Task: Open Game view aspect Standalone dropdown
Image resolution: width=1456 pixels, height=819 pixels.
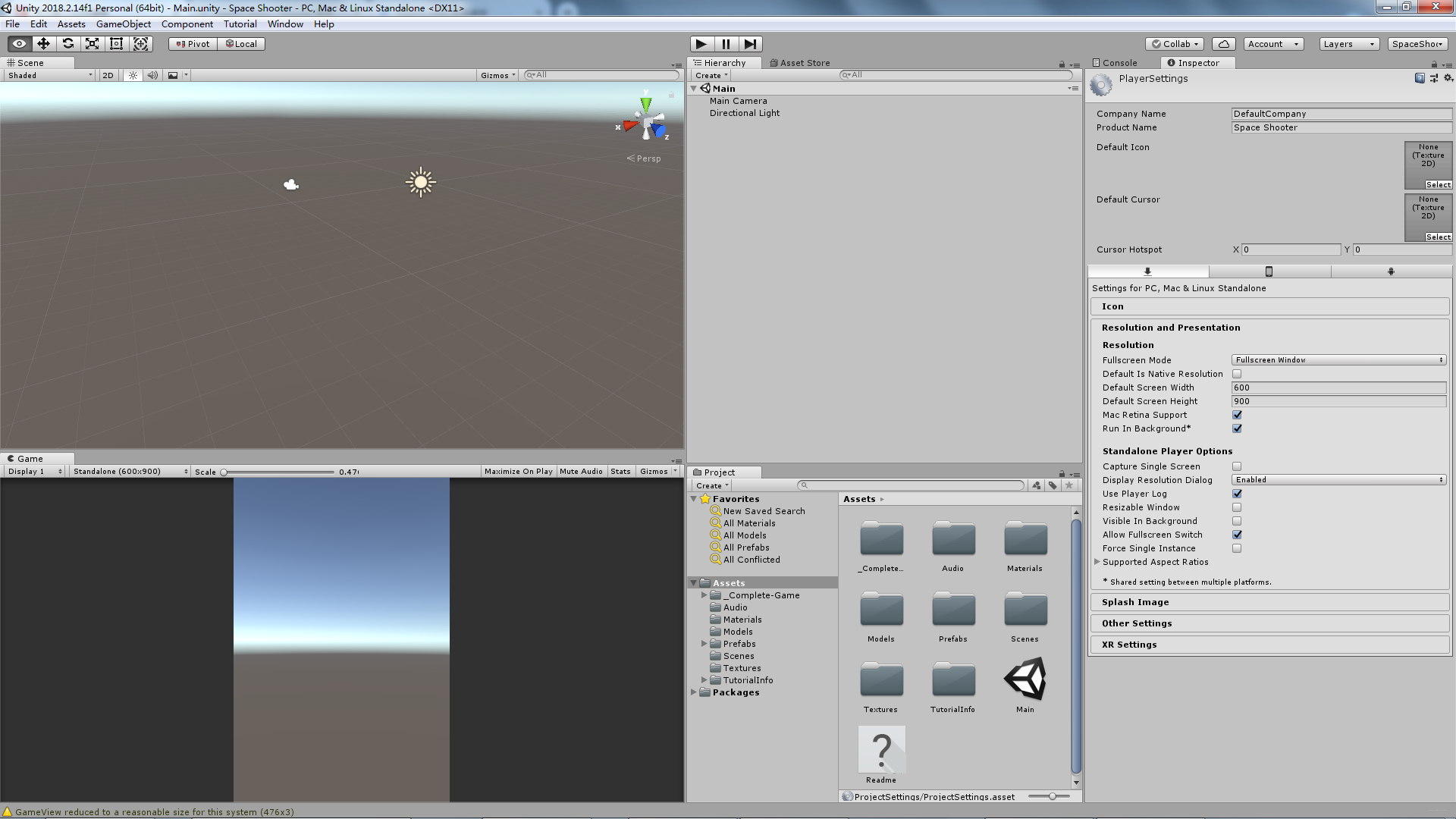Action: (130, 471)
